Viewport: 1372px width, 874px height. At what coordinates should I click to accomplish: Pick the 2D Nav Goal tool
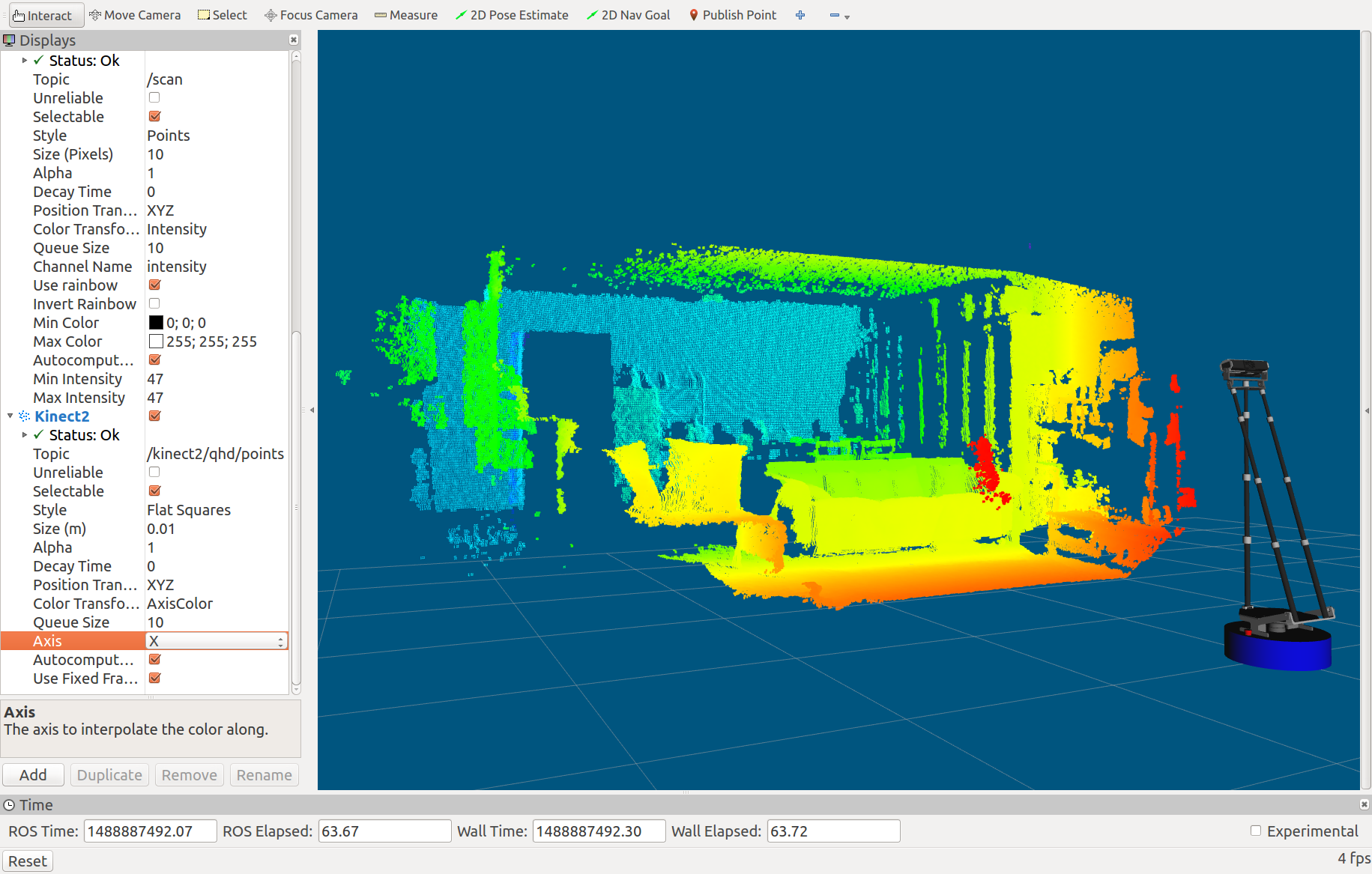tap(628, 15)
